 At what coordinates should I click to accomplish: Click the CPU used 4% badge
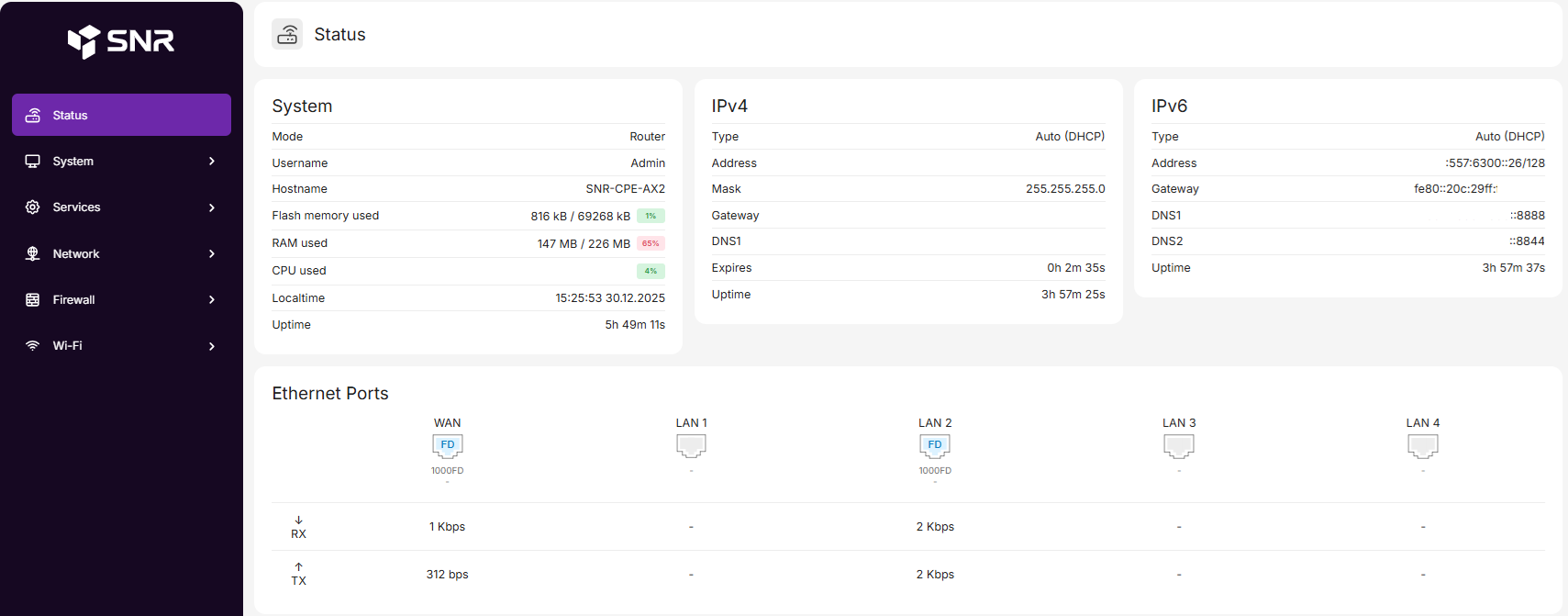tap(651, 271)
